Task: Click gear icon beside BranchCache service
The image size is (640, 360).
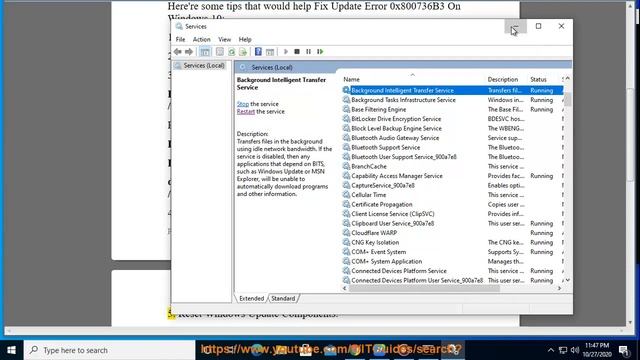Action: (x=346, y=166)
